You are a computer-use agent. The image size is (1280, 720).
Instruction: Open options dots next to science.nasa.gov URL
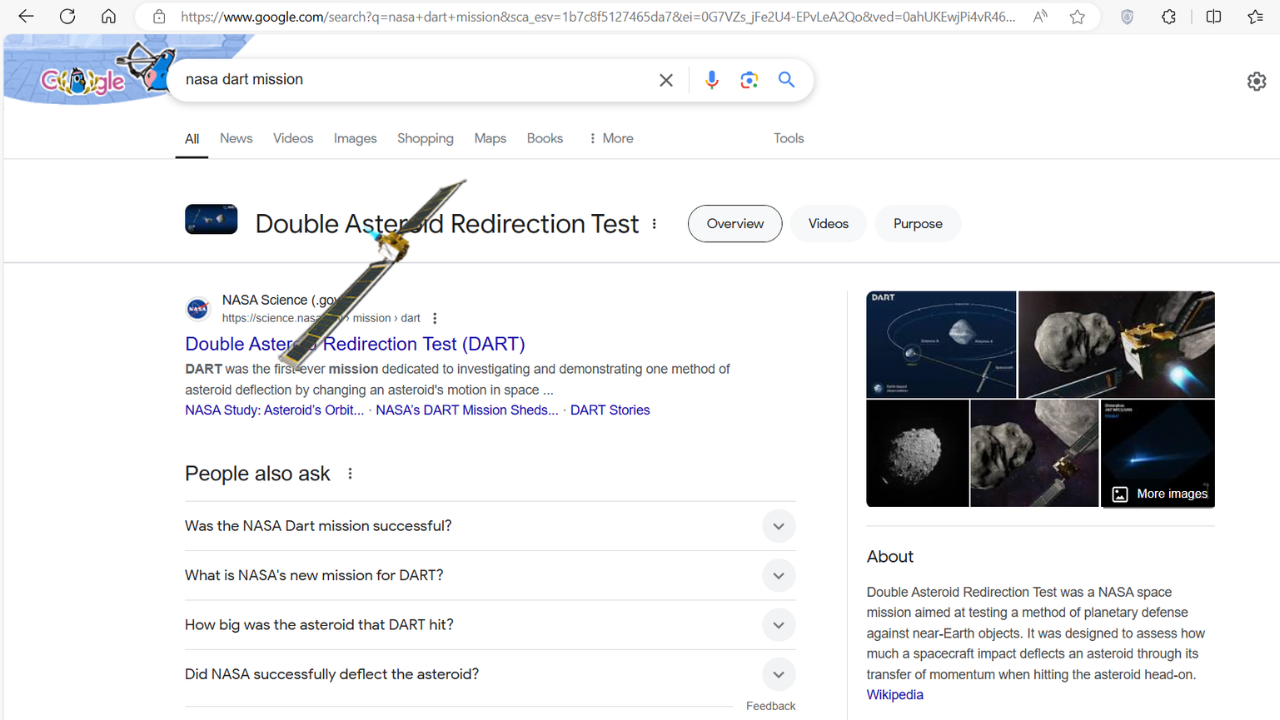[434, 318]
